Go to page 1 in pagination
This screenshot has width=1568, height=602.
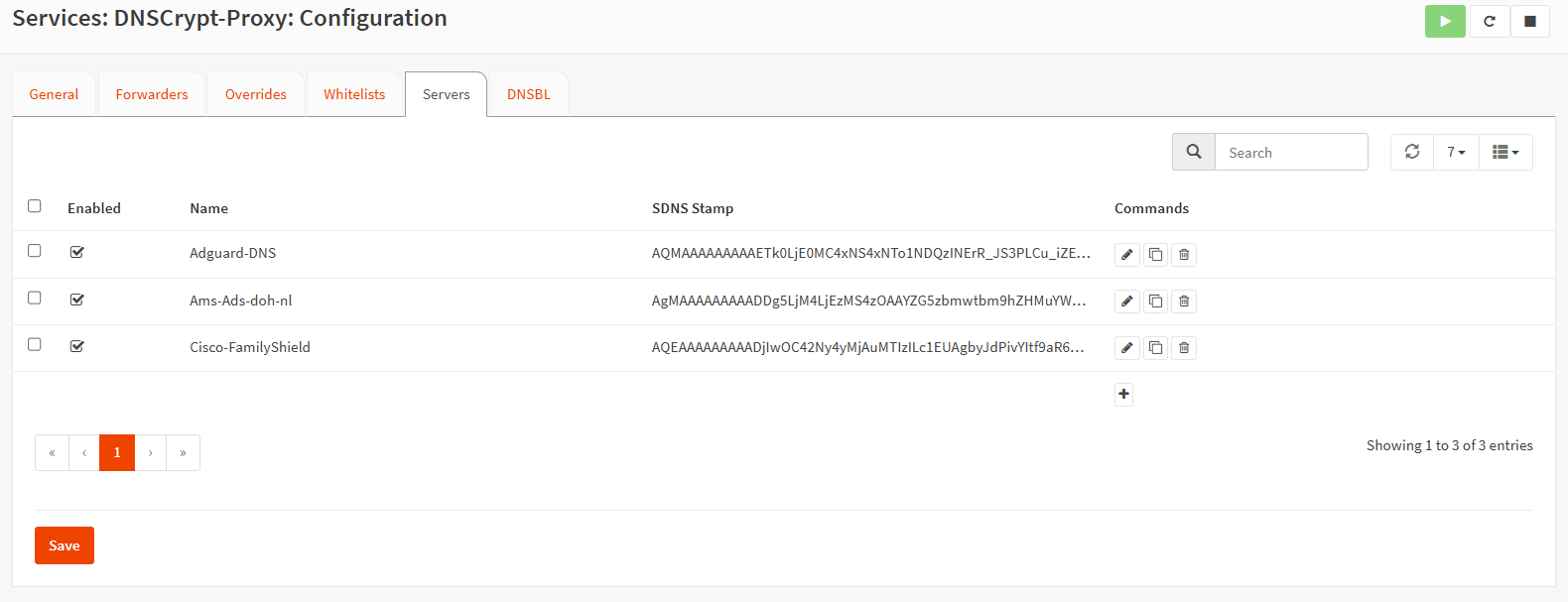(x=117, y=452)
